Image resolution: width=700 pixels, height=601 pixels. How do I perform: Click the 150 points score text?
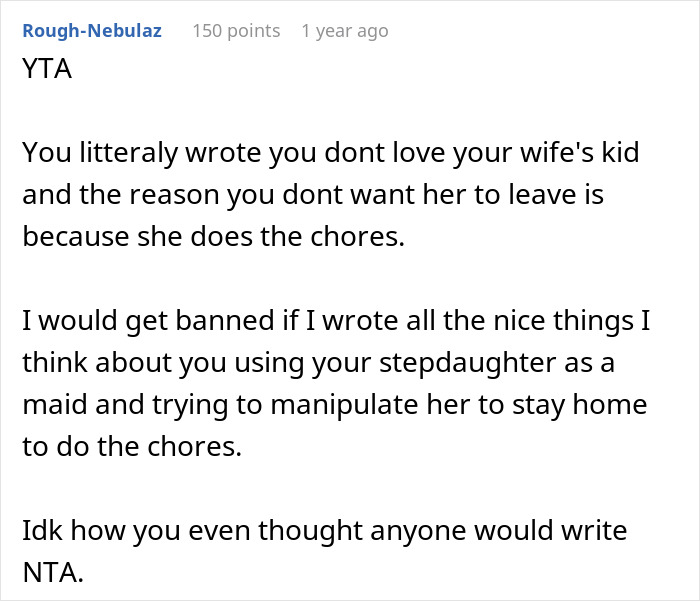pyautogui.click(x=235, y=31)
